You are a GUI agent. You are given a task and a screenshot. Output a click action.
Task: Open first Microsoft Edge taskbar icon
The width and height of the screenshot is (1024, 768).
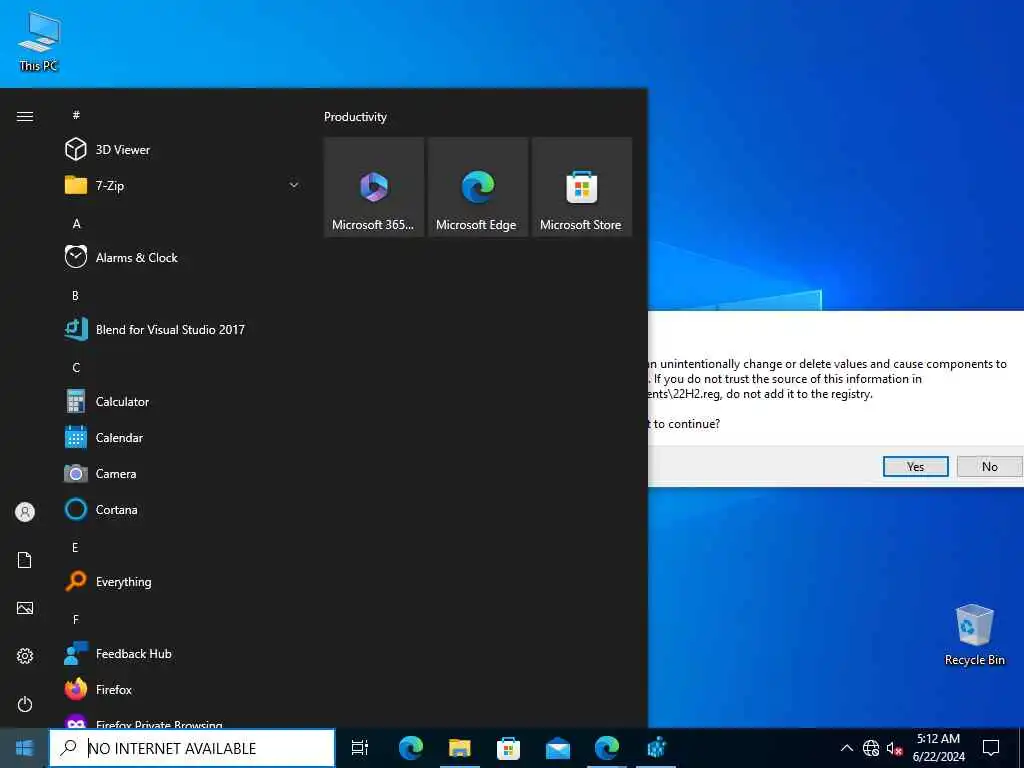[411, 748]
